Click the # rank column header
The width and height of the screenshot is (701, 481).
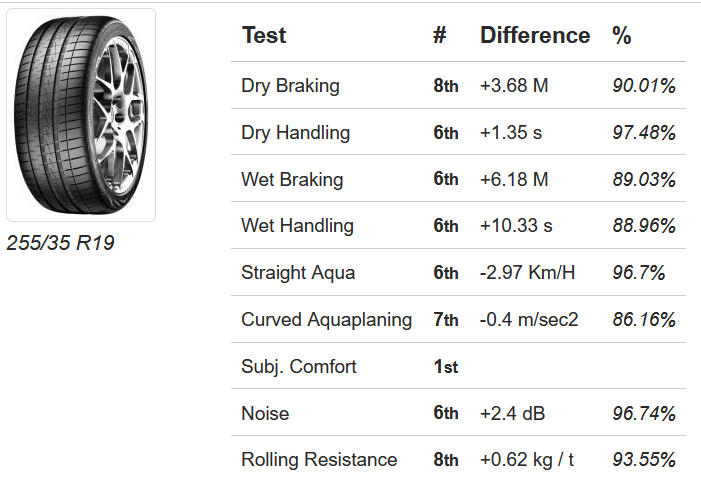(439, 35)
